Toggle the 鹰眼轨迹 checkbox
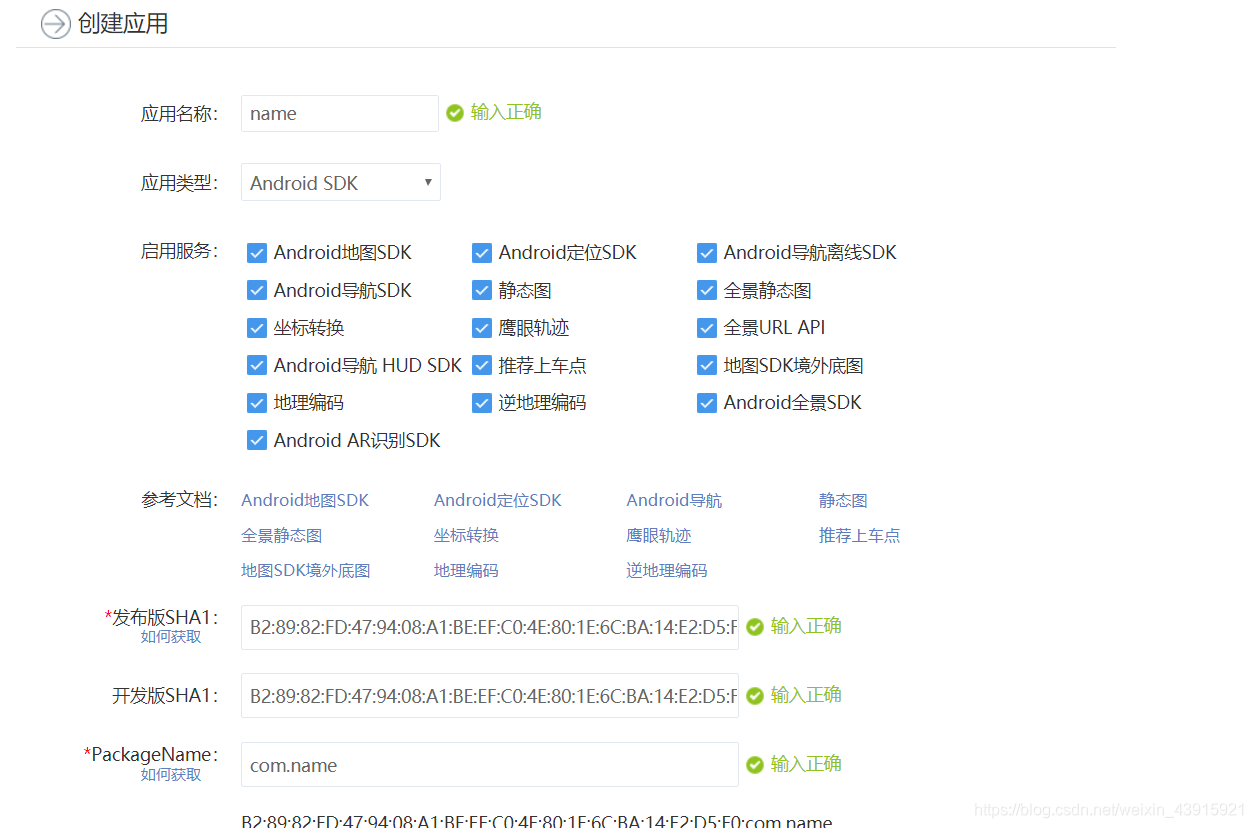Viewport: 1253px width, 828px height. 482,328
